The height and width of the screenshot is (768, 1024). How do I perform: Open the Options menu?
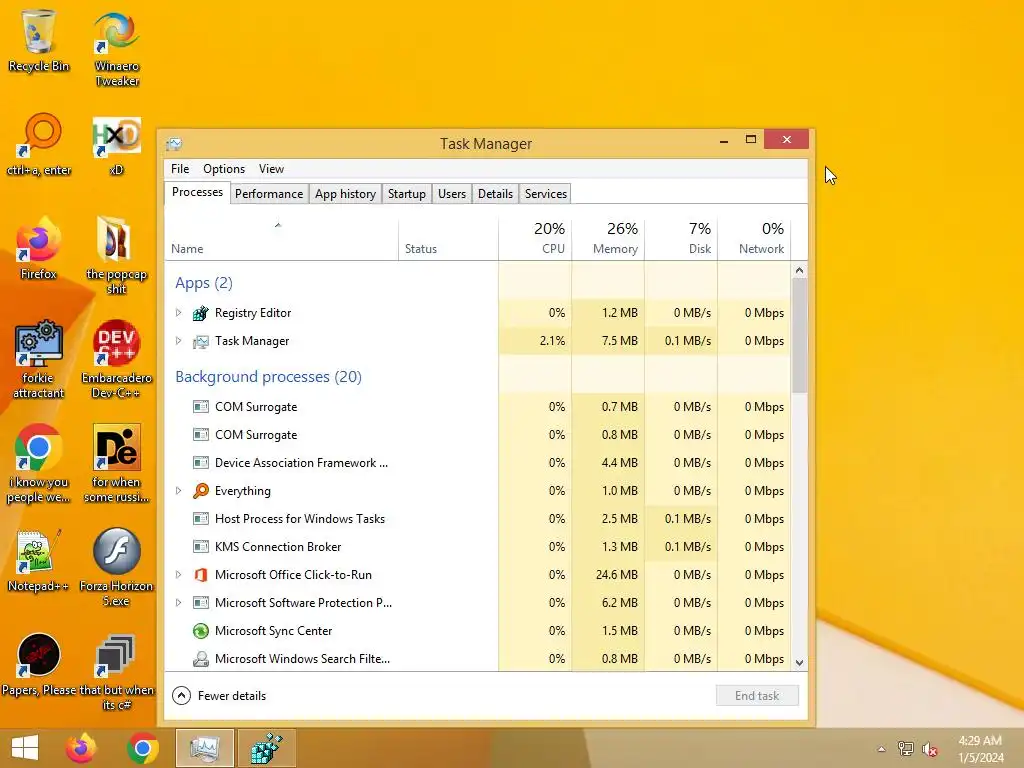[224, 169]
